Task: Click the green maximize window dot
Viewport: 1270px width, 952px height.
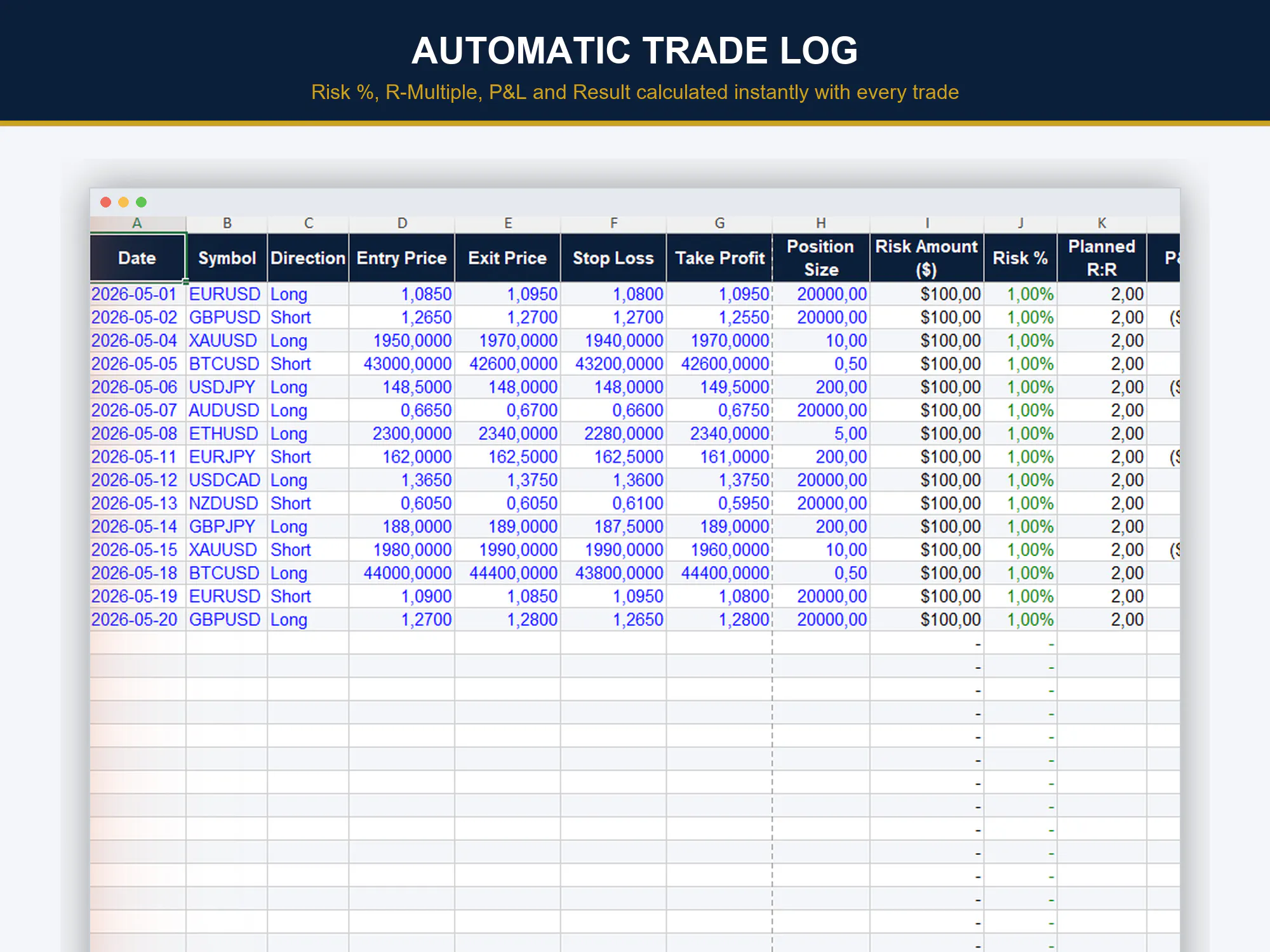Action: coord(142,202)
